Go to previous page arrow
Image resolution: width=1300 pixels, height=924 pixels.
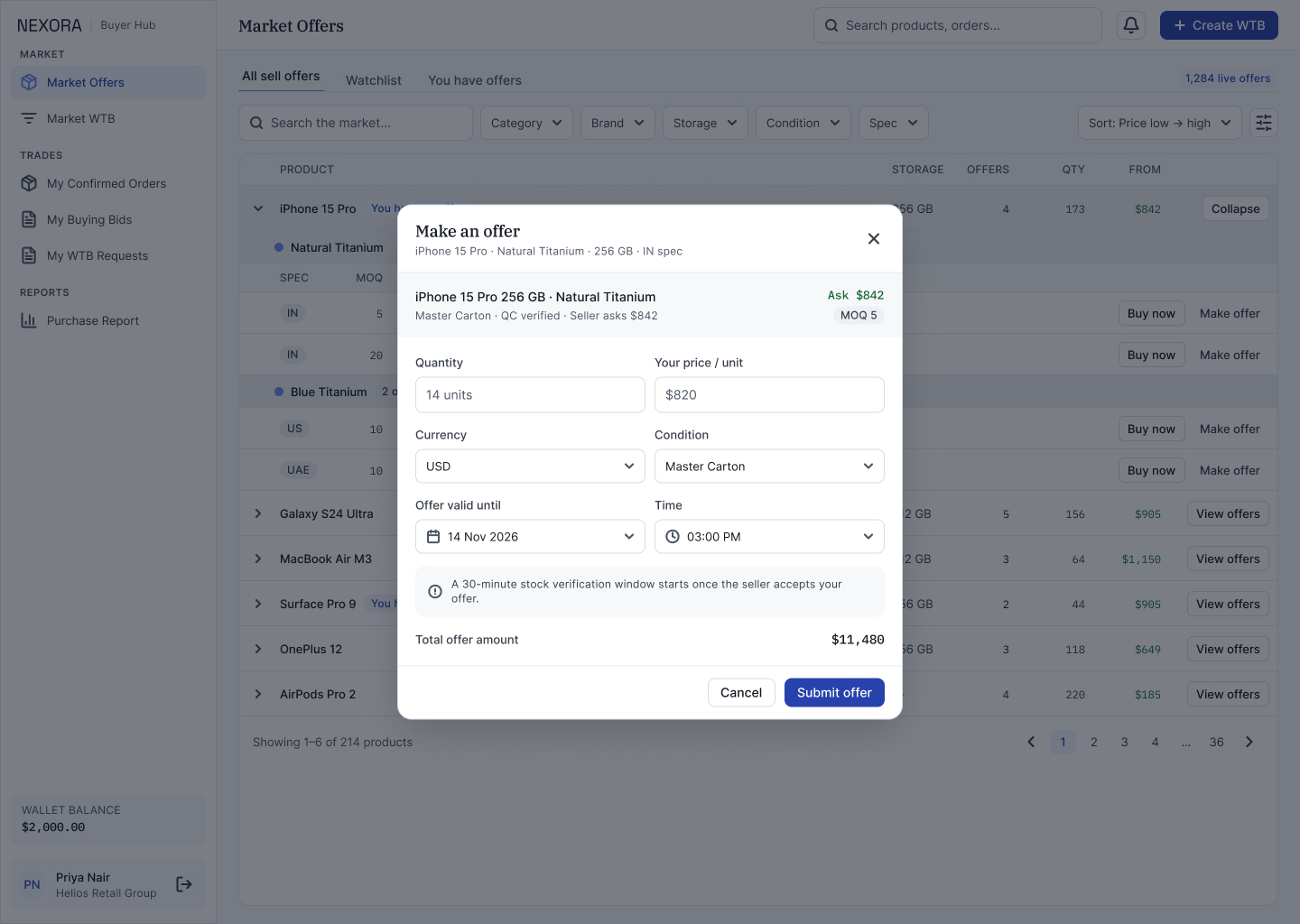click(x=1031, y=742)
